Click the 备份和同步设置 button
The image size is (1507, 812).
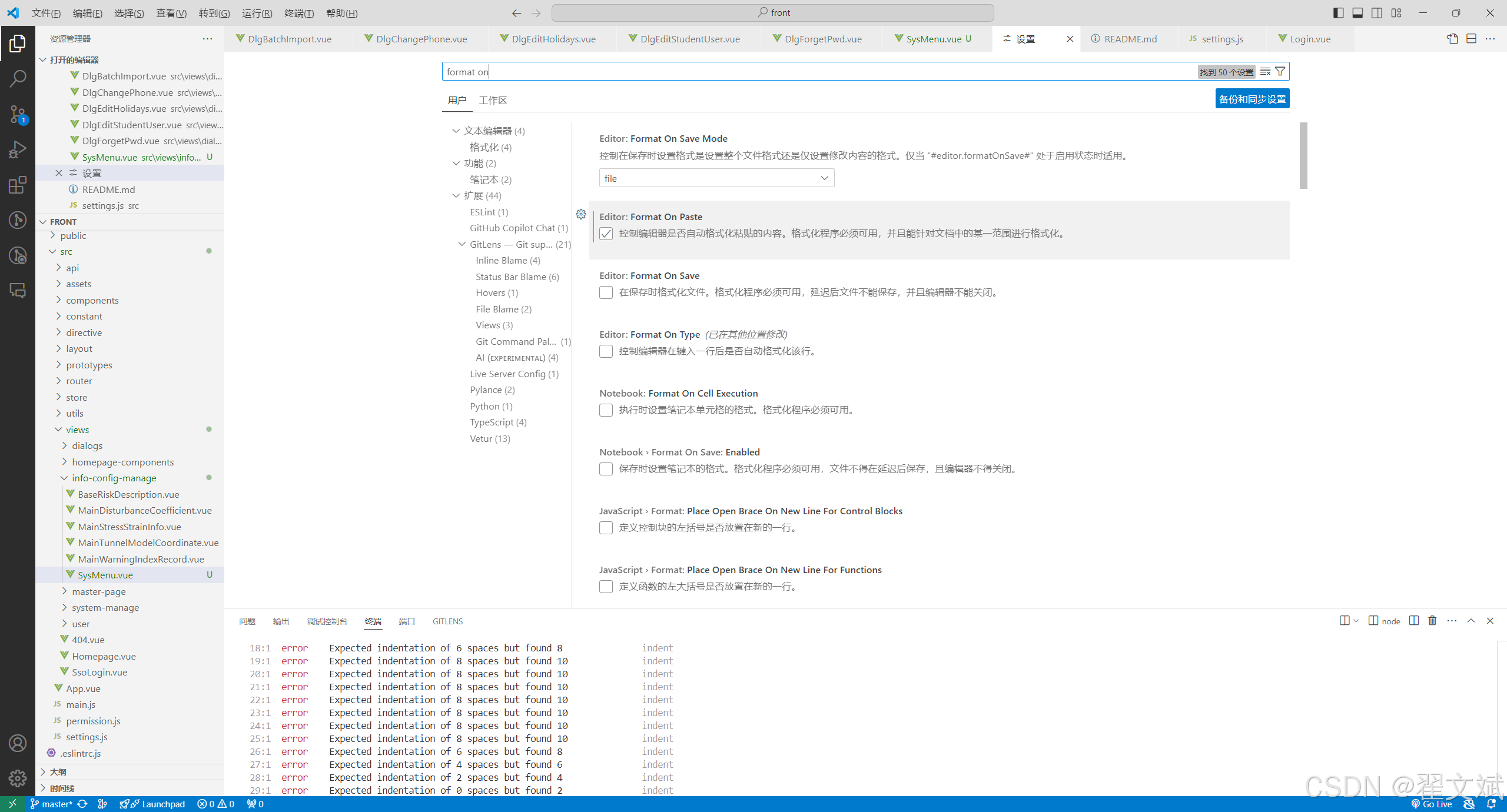[1252, 99]
